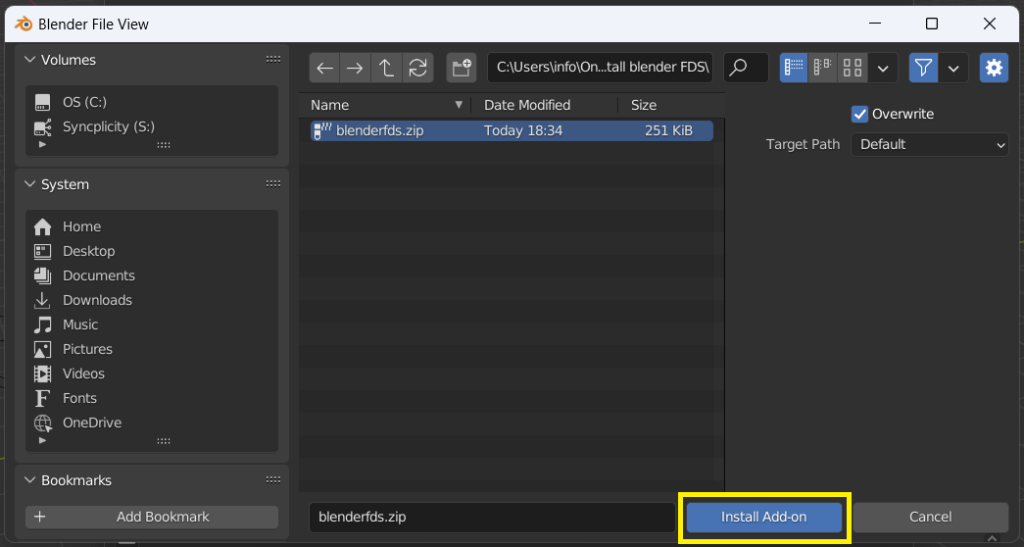Viewport: 1024px width, 547px height.
Task: Select blenderfds.zip in file list
Action: coord(512,131)
